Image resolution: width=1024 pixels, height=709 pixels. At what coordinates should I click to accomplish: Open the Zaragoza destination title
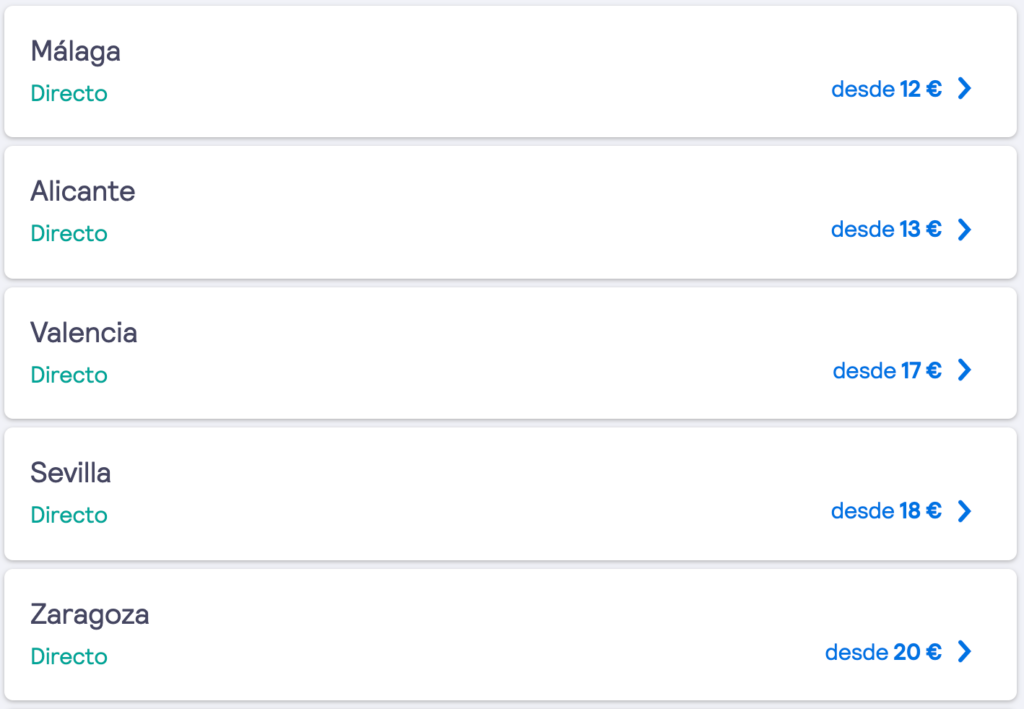click(90, 615)
